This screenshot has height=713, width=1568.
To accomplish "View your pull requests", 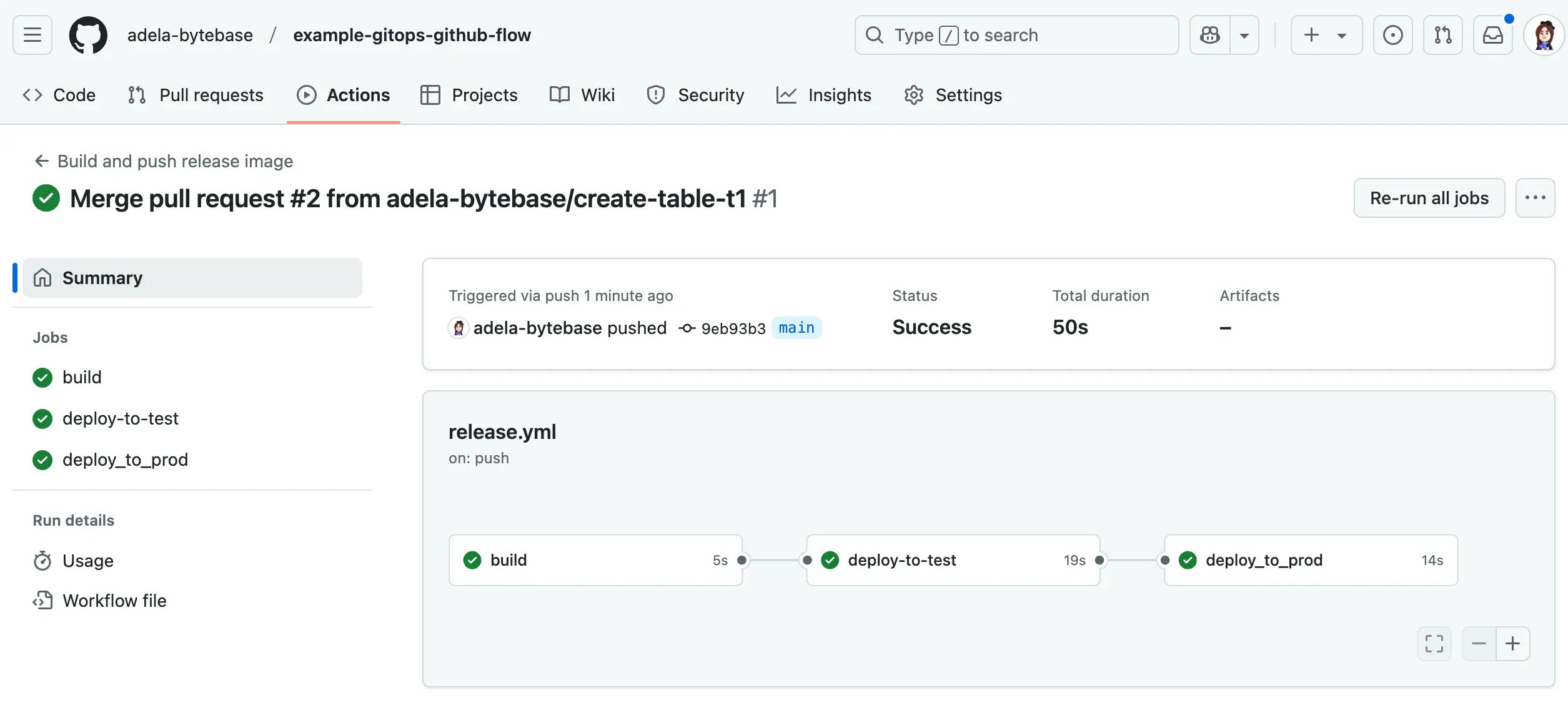I will point(1442,35).
